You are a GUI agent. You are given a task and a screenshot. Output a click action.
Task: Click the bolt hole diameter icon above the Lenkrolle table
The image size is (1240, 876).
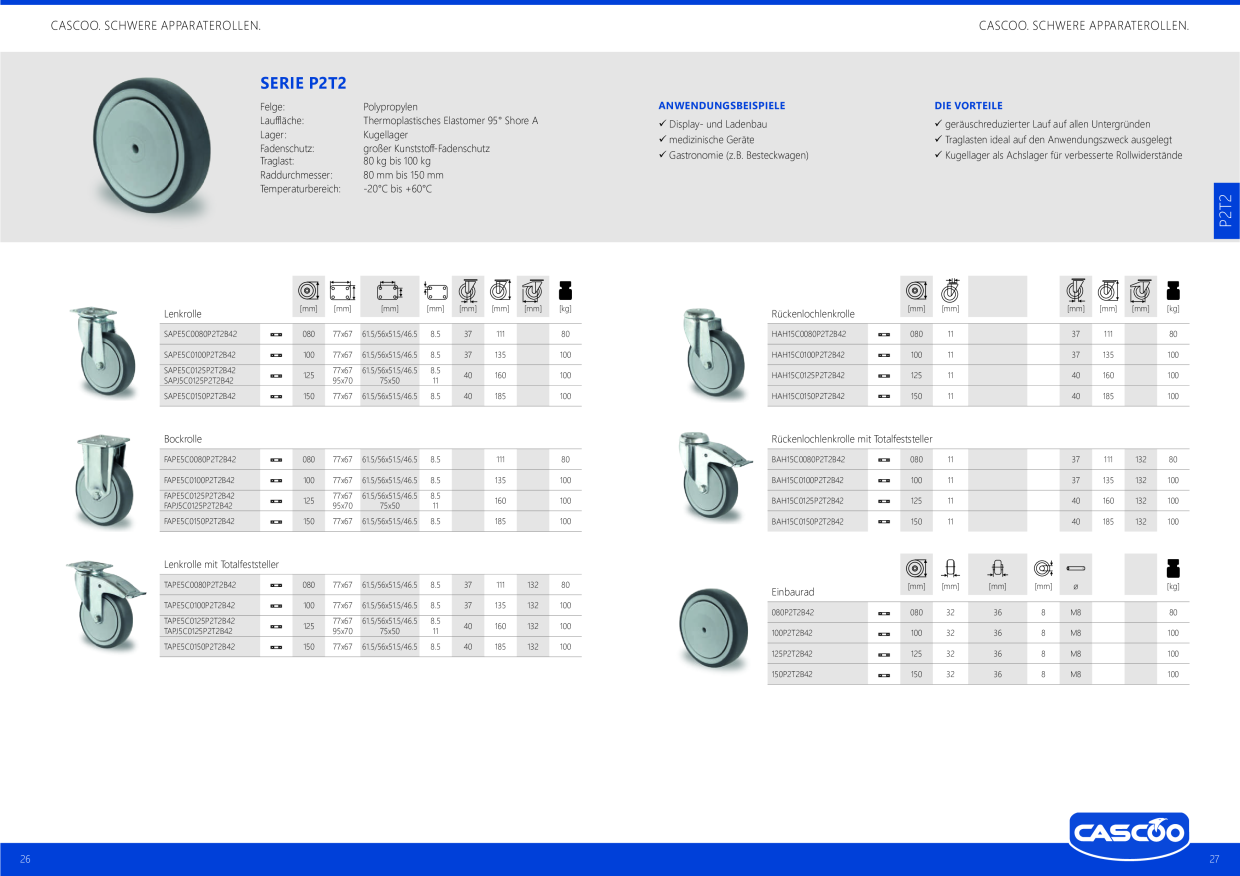[435, 291]
